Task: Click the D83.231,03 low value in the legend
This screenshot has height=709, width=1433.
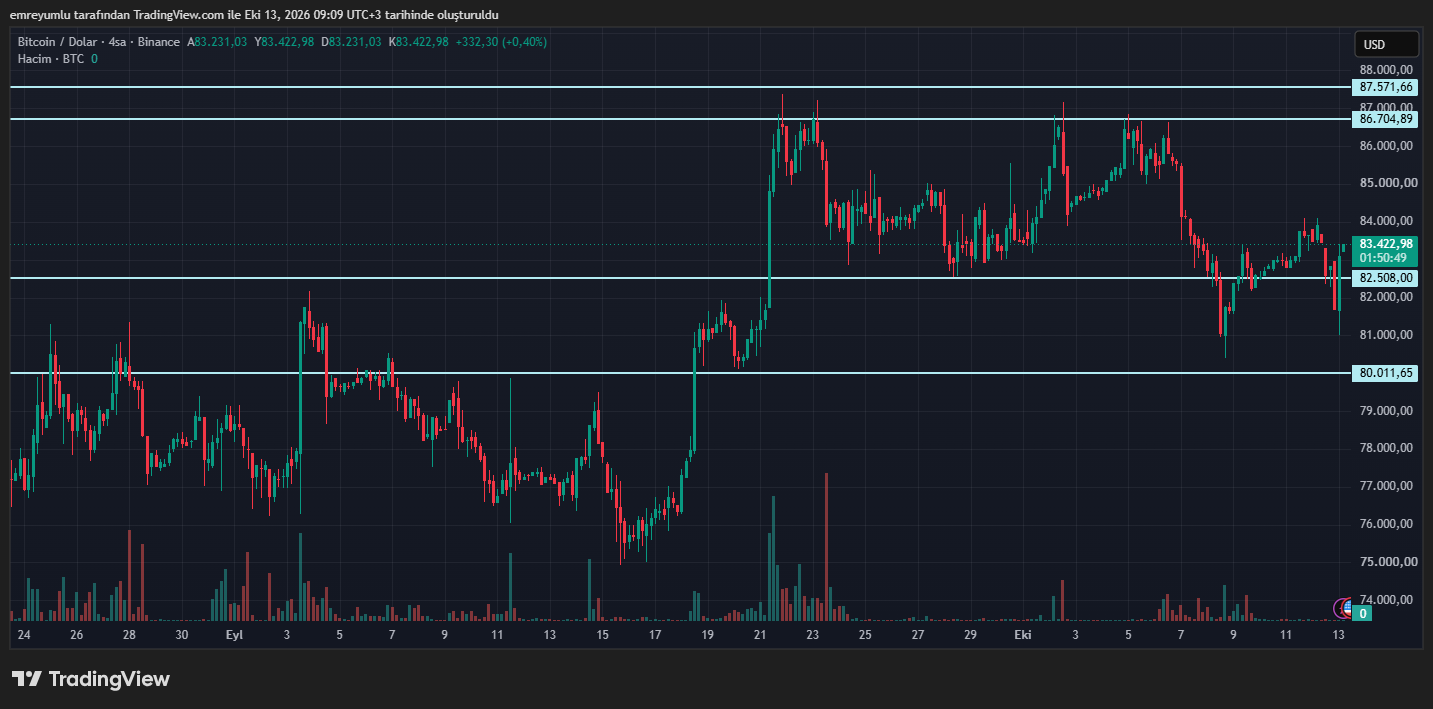Action: click(351, 42)
